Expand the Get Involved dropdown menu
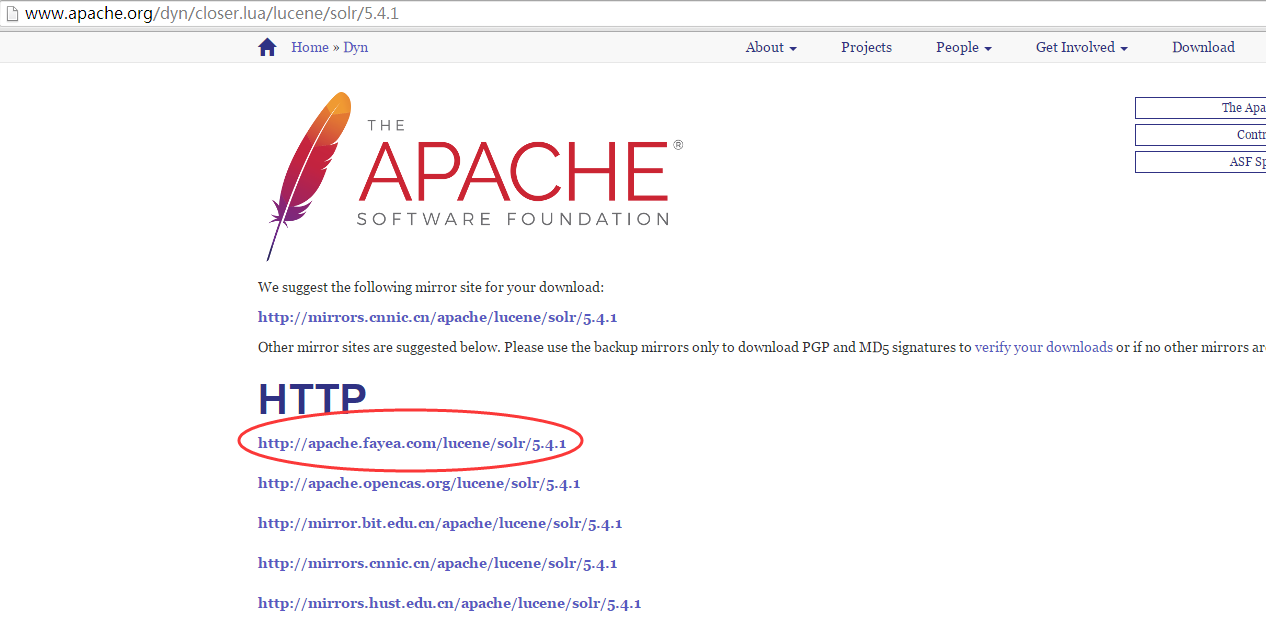This screenshot has width=1266, height=641. tap(1082, 47)
